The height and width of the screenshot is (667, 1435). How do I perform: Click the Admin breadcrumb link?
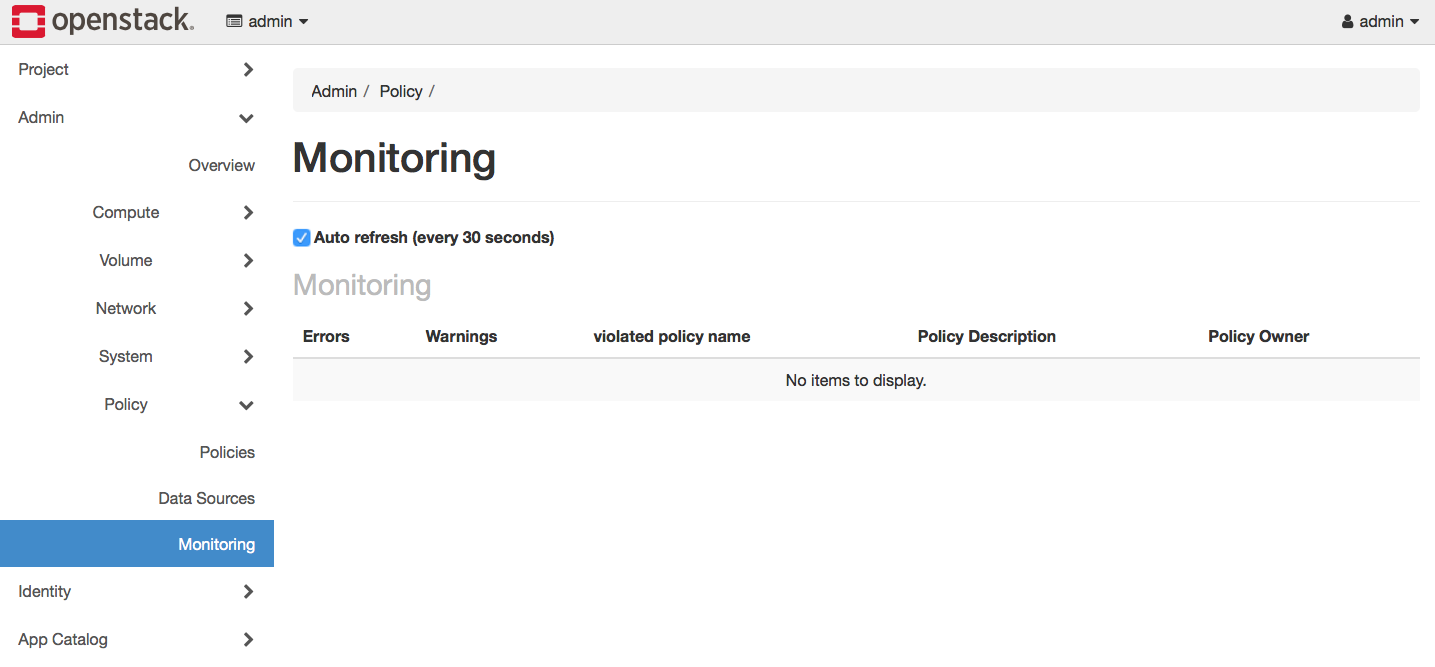334,91
